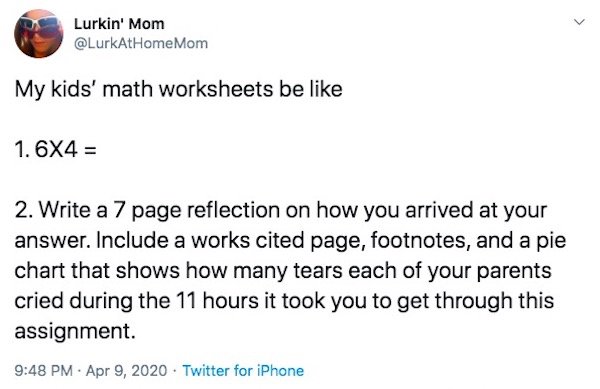Screen dimensions: 600x389
Task: Open the Twitter for iPhone source link
Action: 243,371
